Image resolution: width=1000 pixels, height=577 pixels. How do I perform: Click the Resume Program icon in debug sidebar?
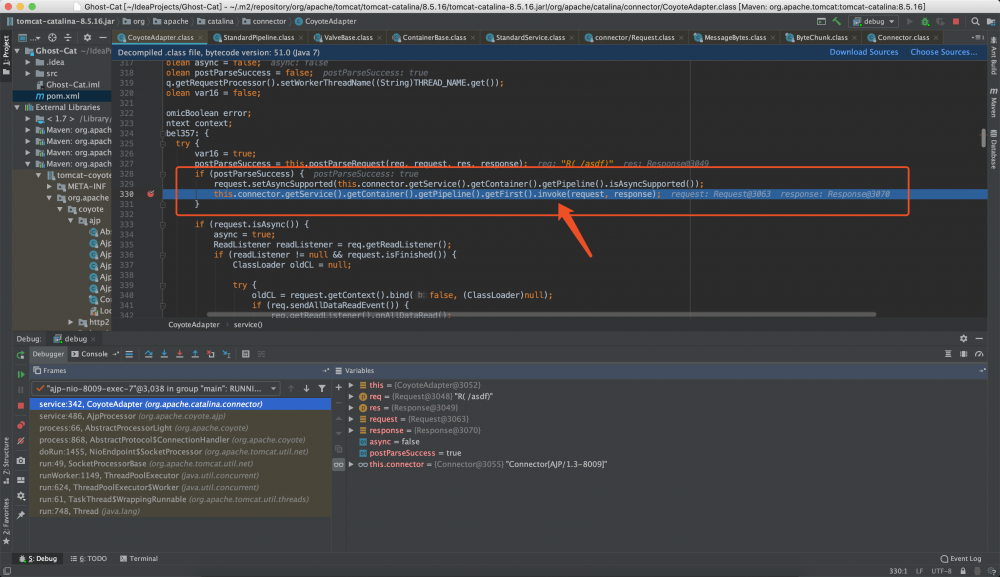tap(21, 373)
